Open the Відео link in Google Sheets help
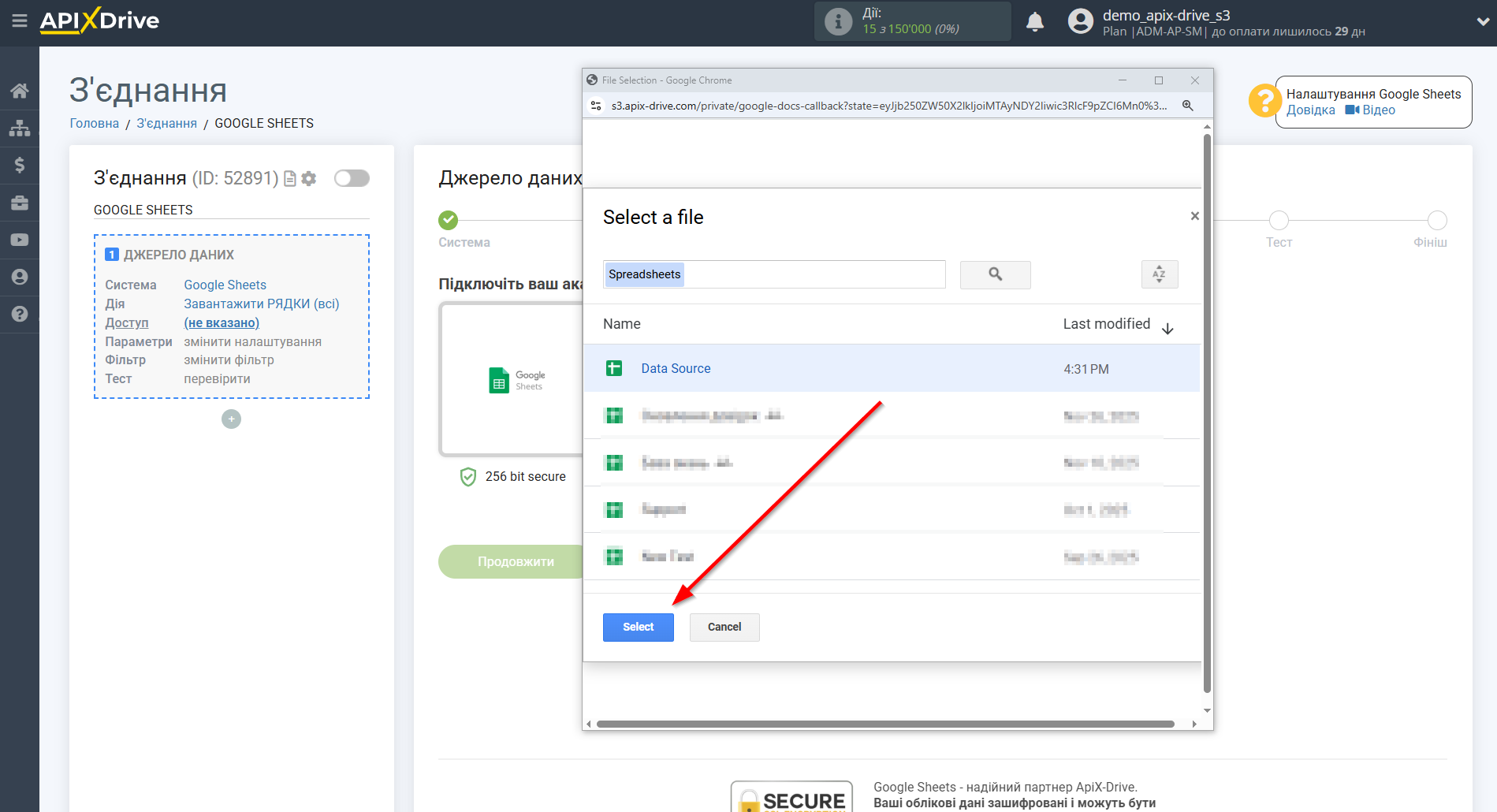 pyautogui.click(x=1377, y=110)
